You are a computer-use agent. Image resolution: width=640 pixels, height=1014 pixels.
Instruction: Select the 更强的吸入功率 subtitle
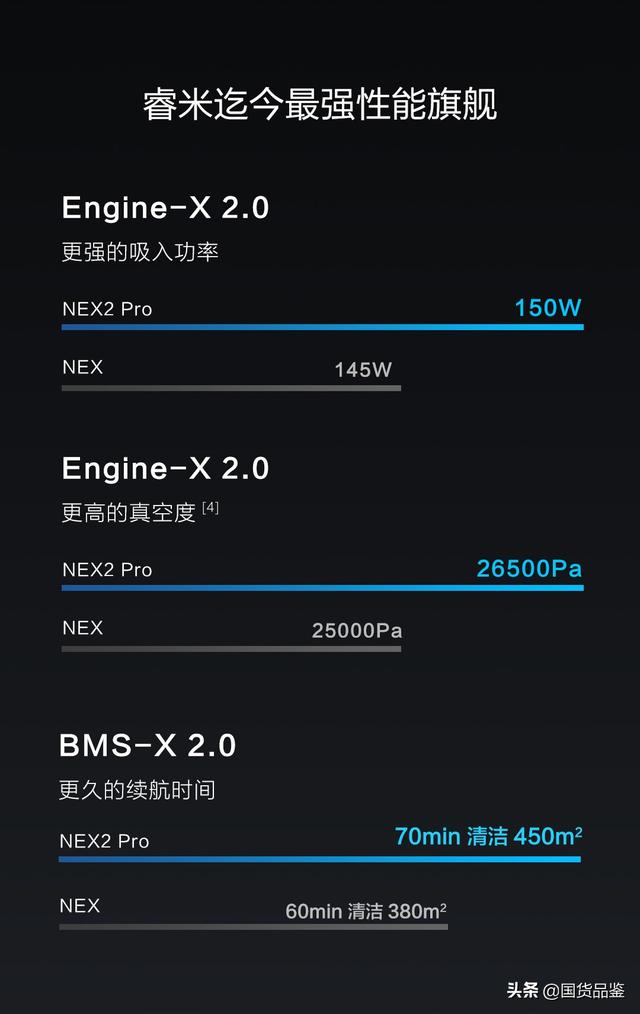click(x=140, y=252)
